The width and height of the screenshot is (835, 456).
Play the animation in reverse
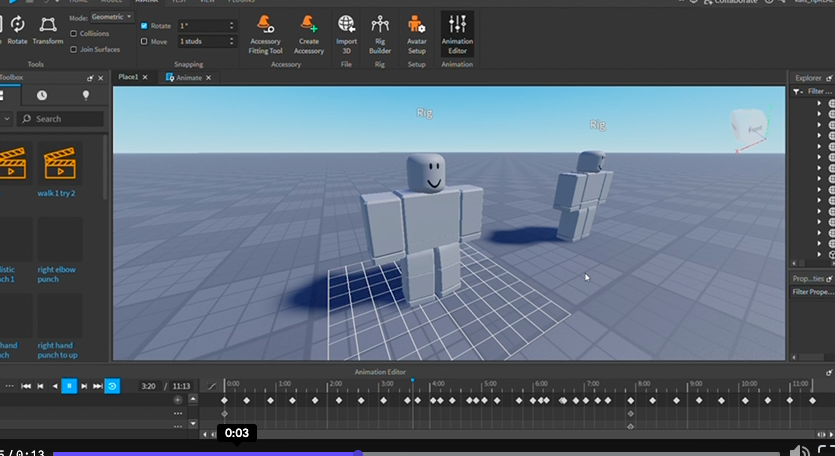(x=55, y=386)
